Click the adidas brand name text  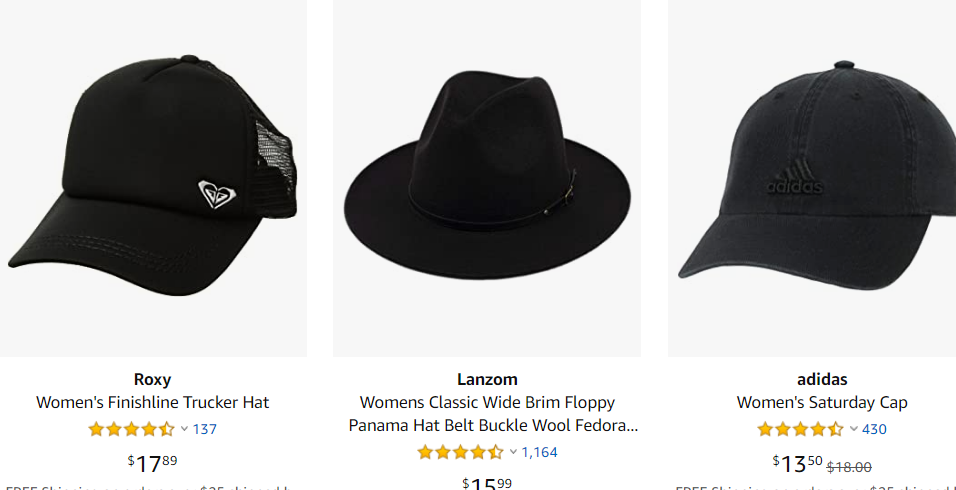(822, 379)
